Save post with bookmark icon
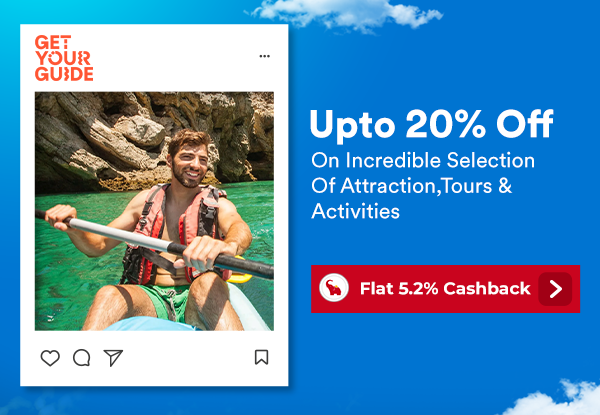The width and height of the screenshot is (600, 415). click(x=262, y=357)
